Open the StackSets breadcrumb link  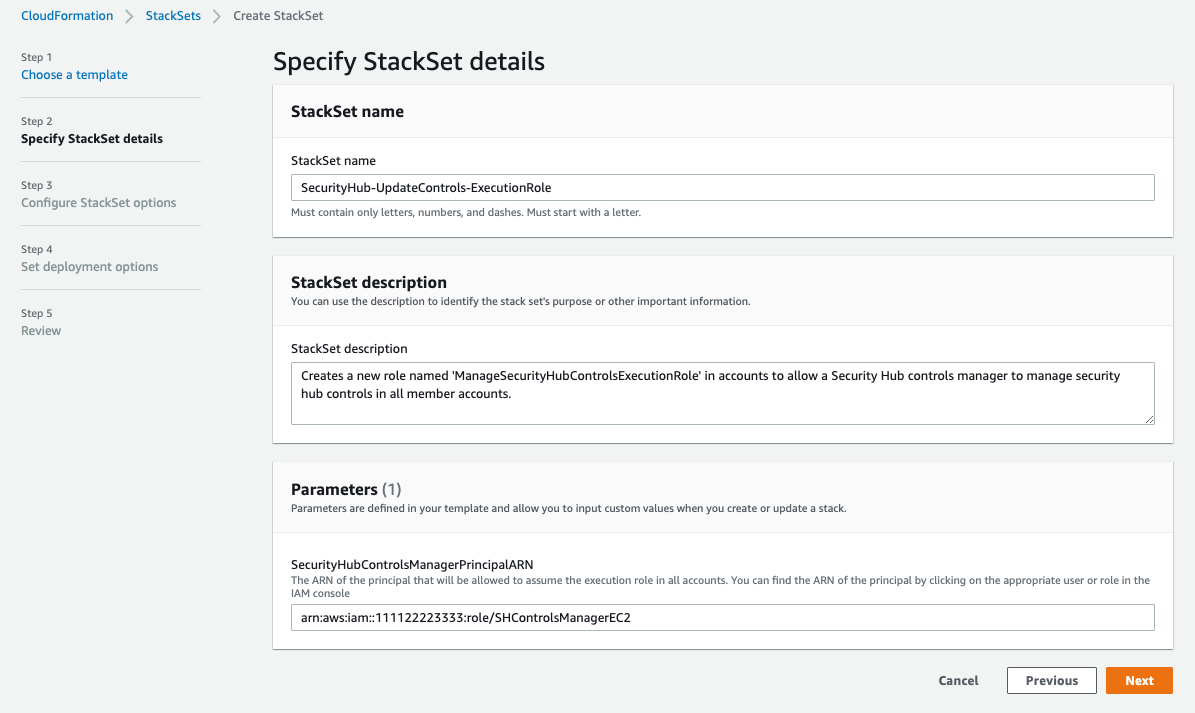point(173,16)
